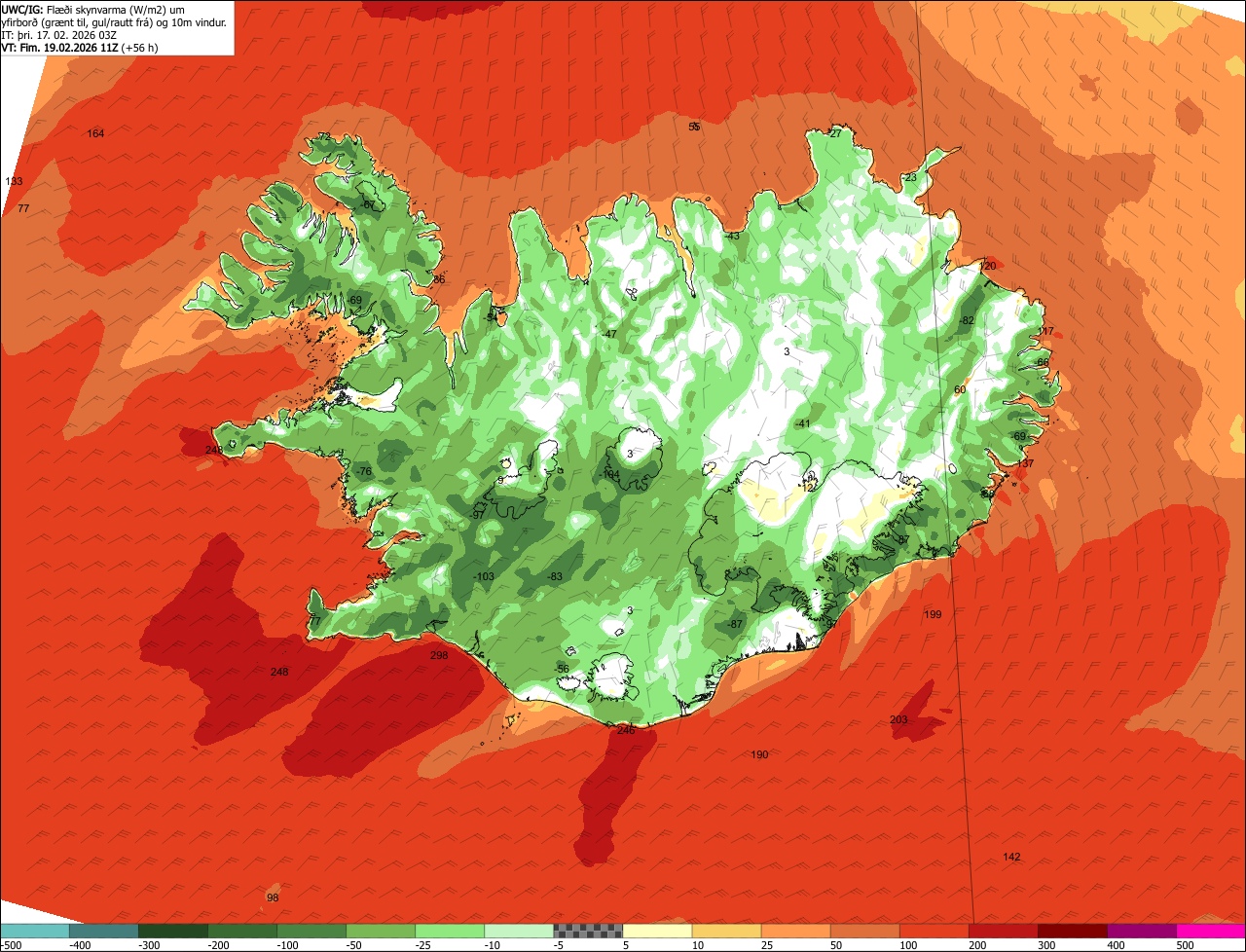Image resolution: width=1246 pixels, height=952 pixels.
Task: Click the '-56' value near the south coast
Action: click(562, 668)
